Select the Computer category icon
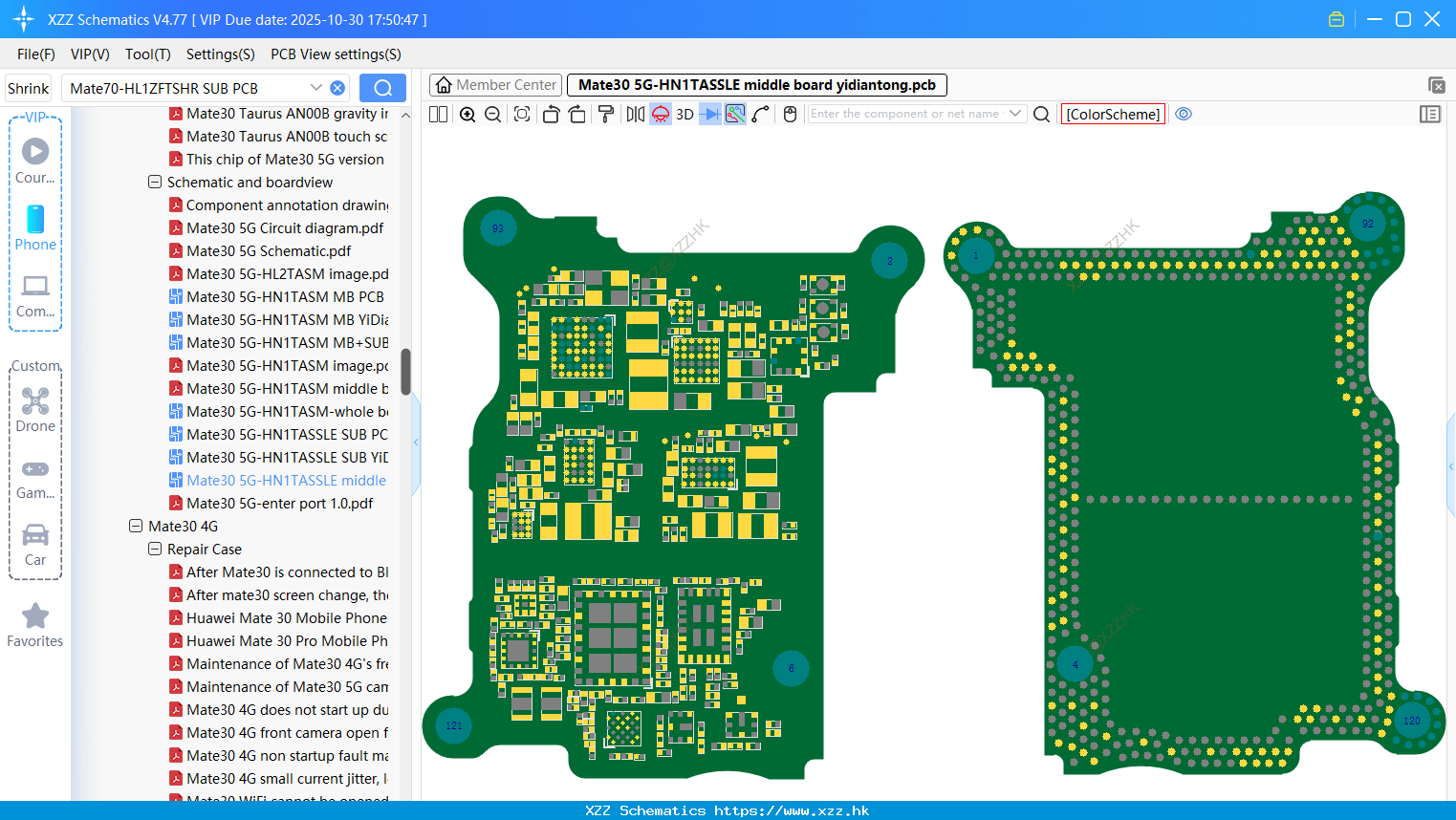Viewport: 1456px width, 820px height. 35,295
